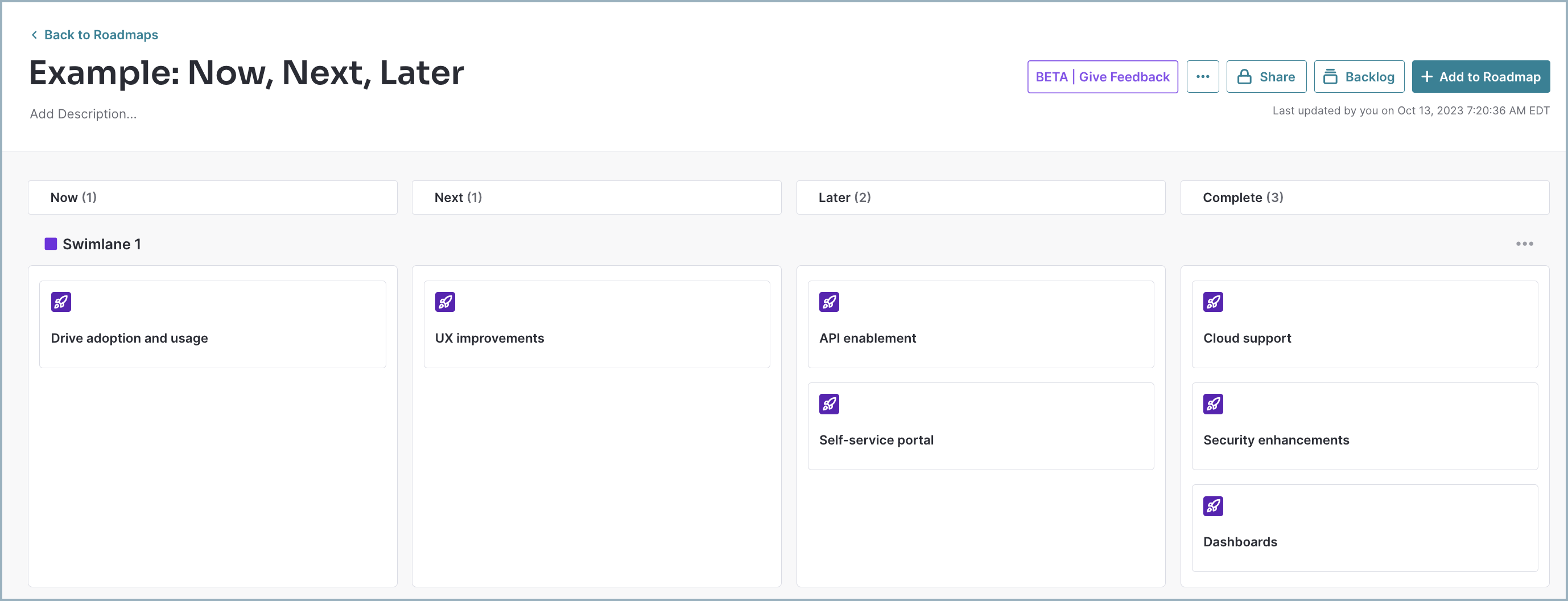Click rocket icon on Self-service portal card
Screen dimensions: 1568x601
point(829,404)
